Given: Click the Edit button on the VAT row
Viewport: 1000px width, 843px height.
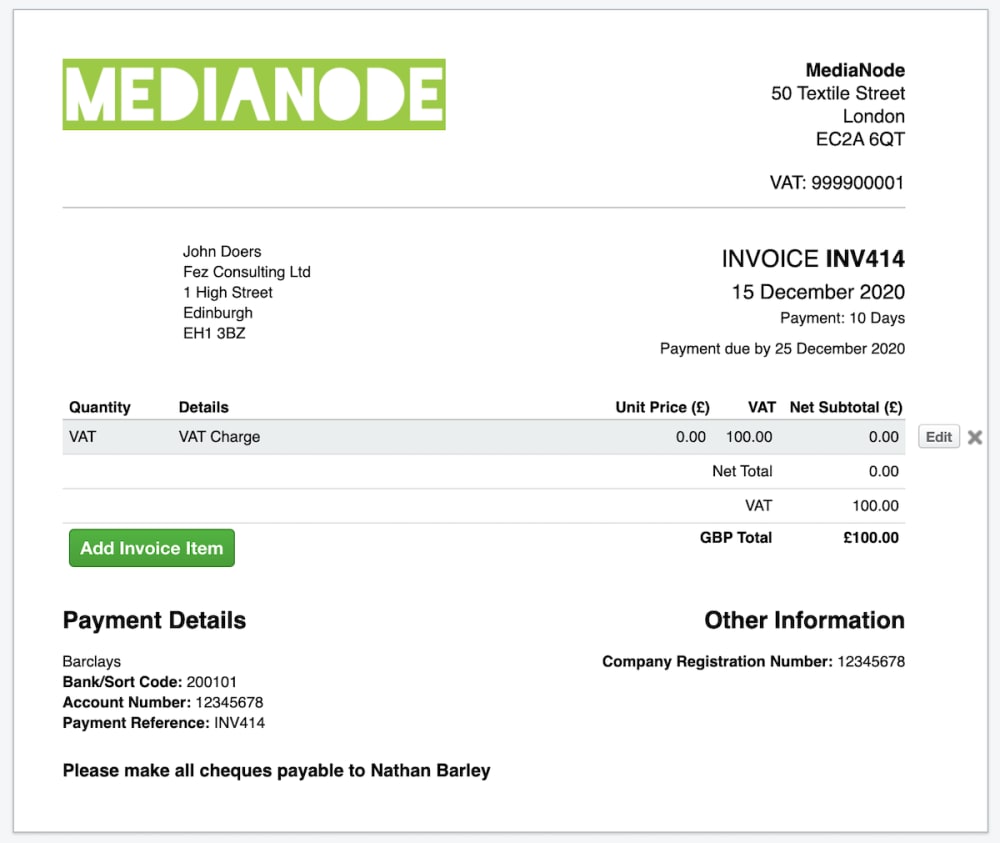Looking at the screenshot, I should pos(938,436).
